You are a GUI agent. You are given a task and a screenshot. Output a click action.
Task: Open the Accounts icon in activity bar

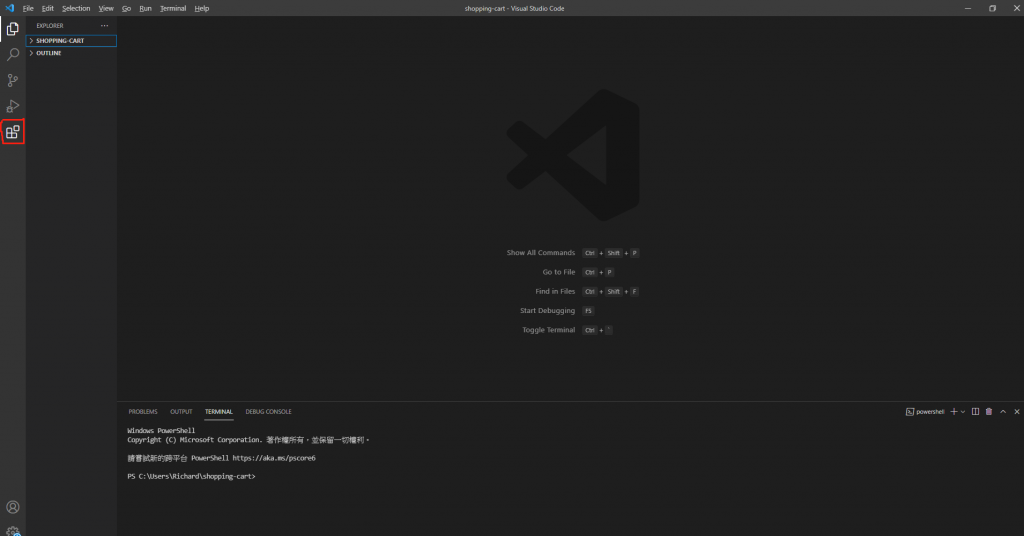tap(12, 507)
